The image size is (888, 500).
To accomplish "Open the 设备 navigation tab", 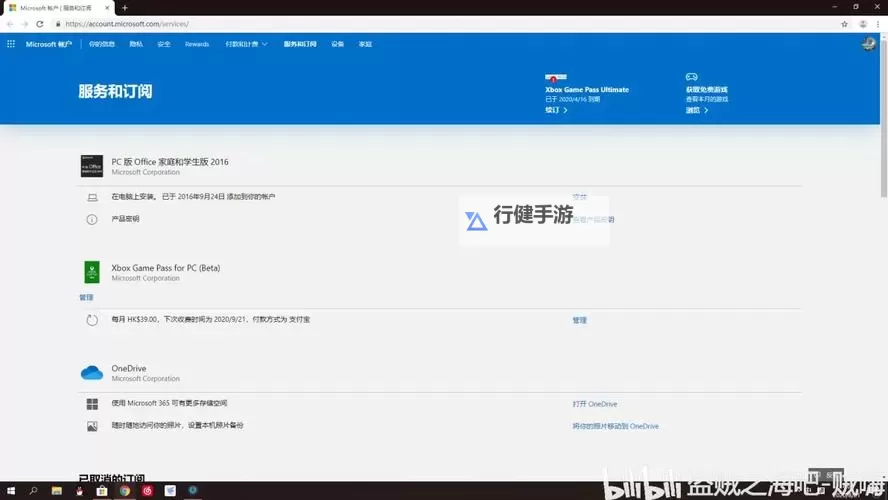I will (x=338, y=44).
